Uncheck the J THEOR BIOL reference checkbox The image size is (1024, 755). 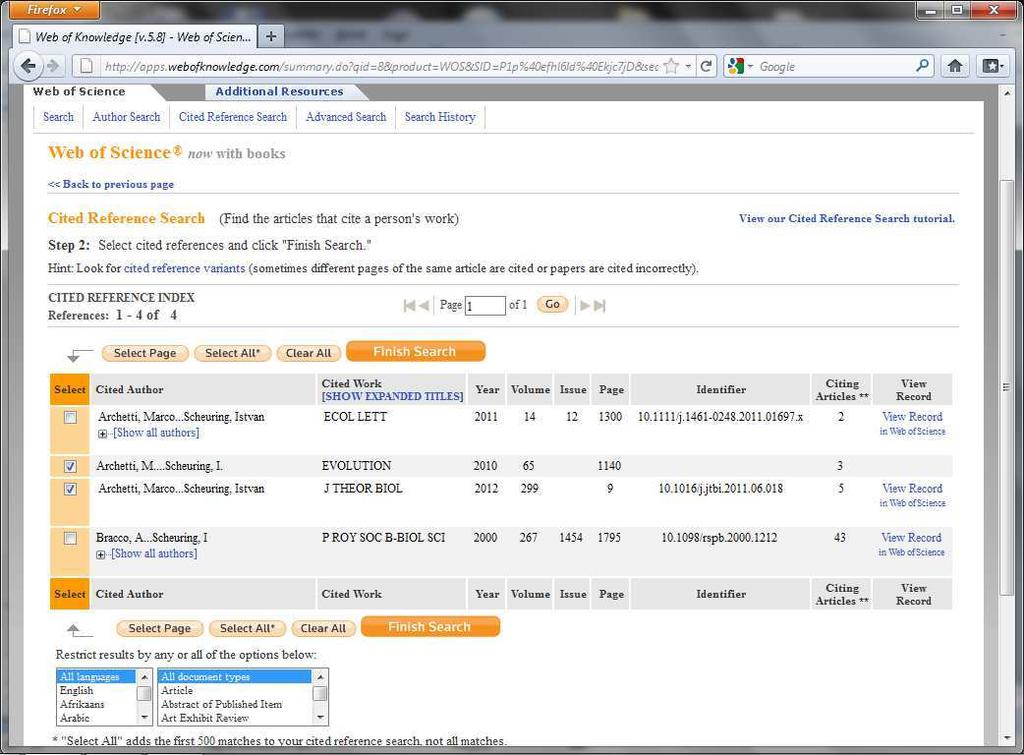click(x=70, y=489)
